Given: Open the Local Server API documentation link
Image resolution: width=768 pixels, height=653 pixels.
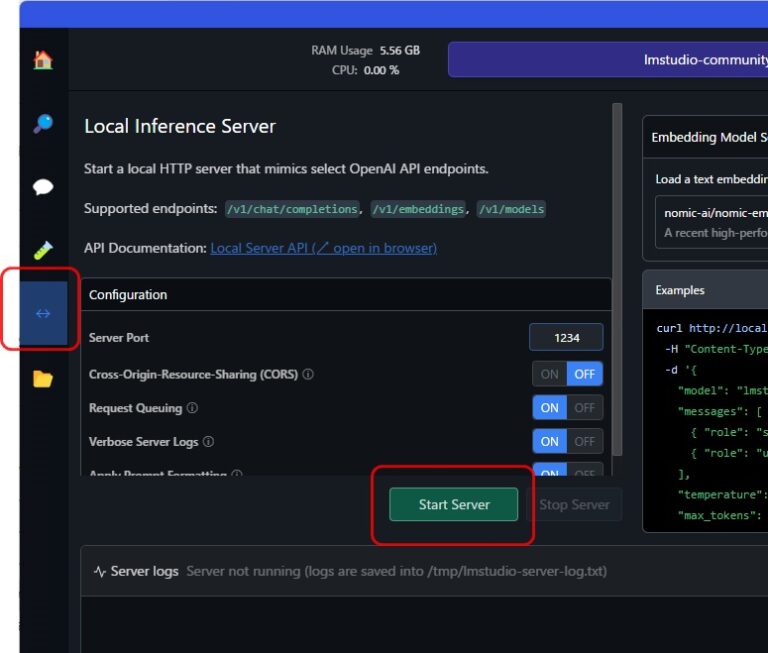Looking at the screenshot, I should (323, 248).
